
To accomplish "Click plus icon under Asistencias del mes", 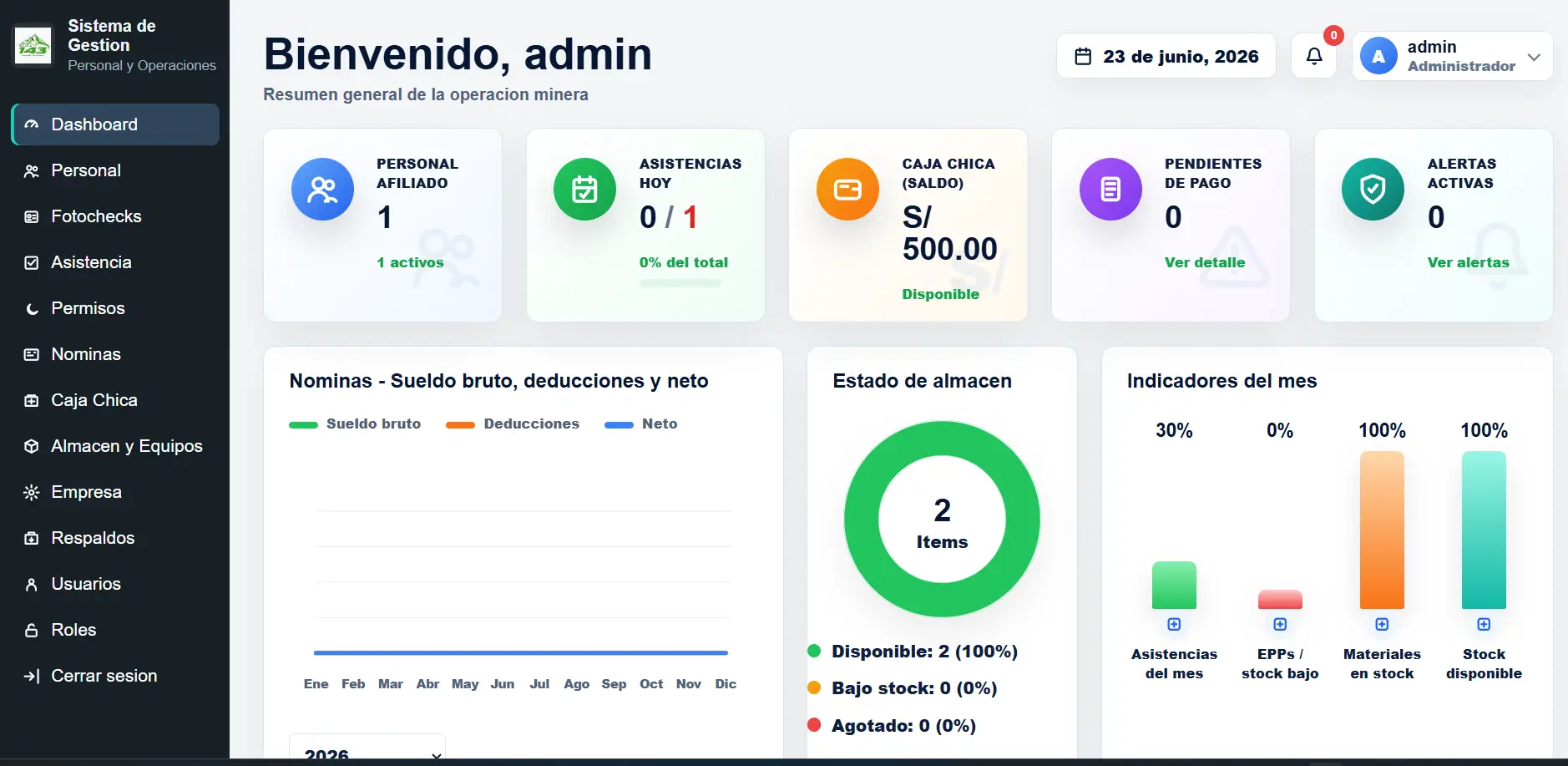I will (1174, 624).
